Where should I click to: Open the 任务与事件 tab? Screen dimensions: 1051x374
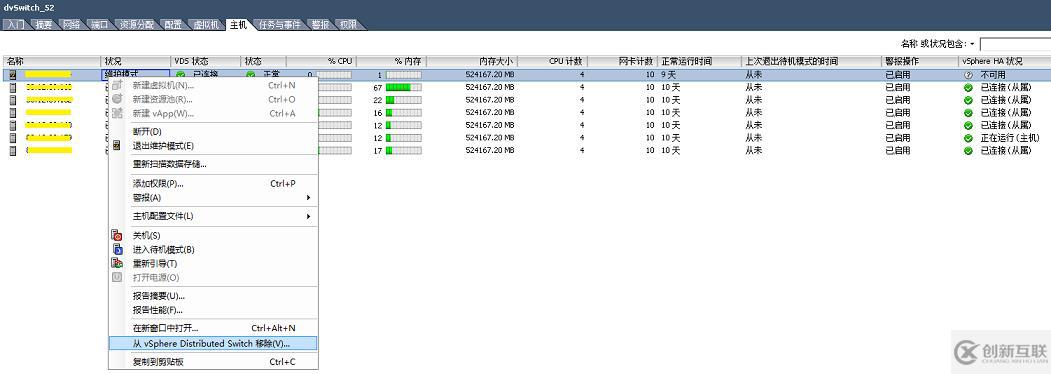(x=280, y=25)
